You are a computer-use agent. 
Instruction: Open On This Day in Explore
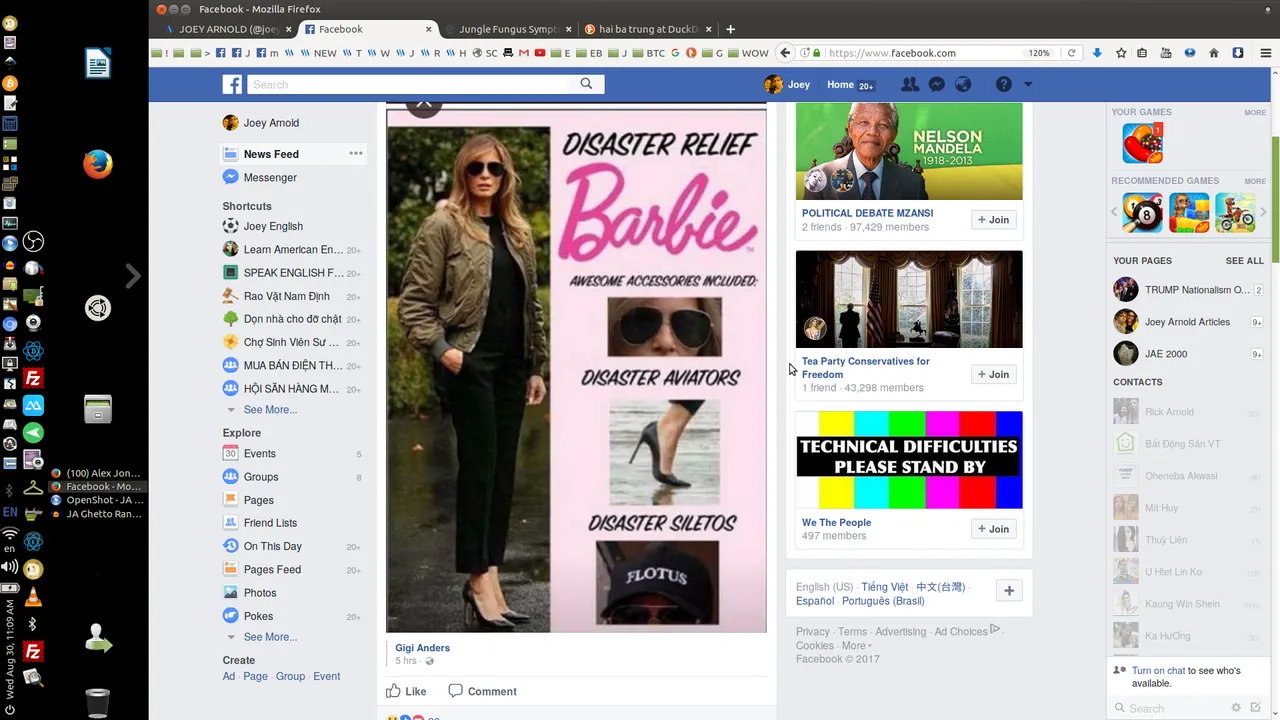[x=272, y=546]
